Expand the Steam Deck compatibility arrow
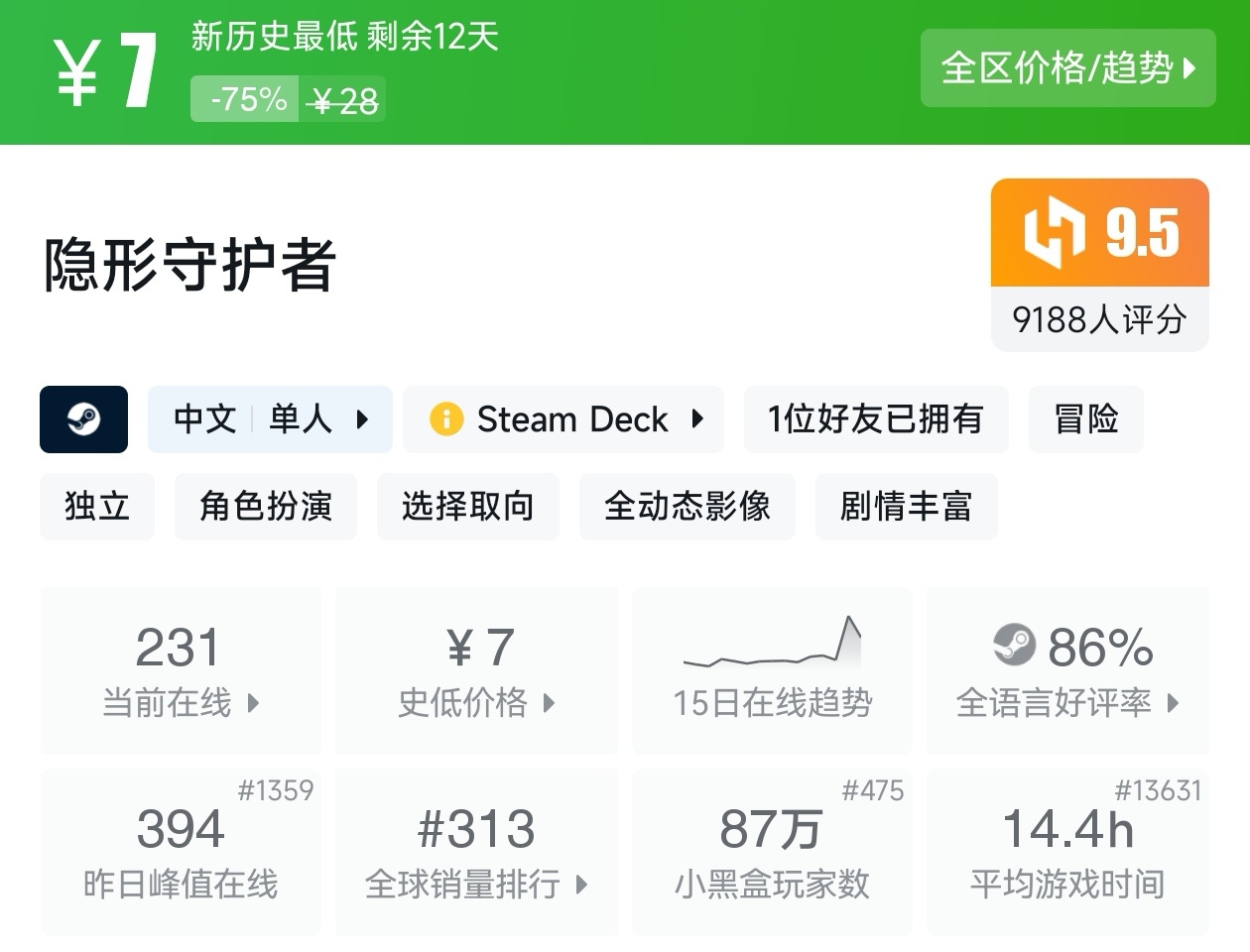This screenshot has width=1250, height=952. point(697,419)
